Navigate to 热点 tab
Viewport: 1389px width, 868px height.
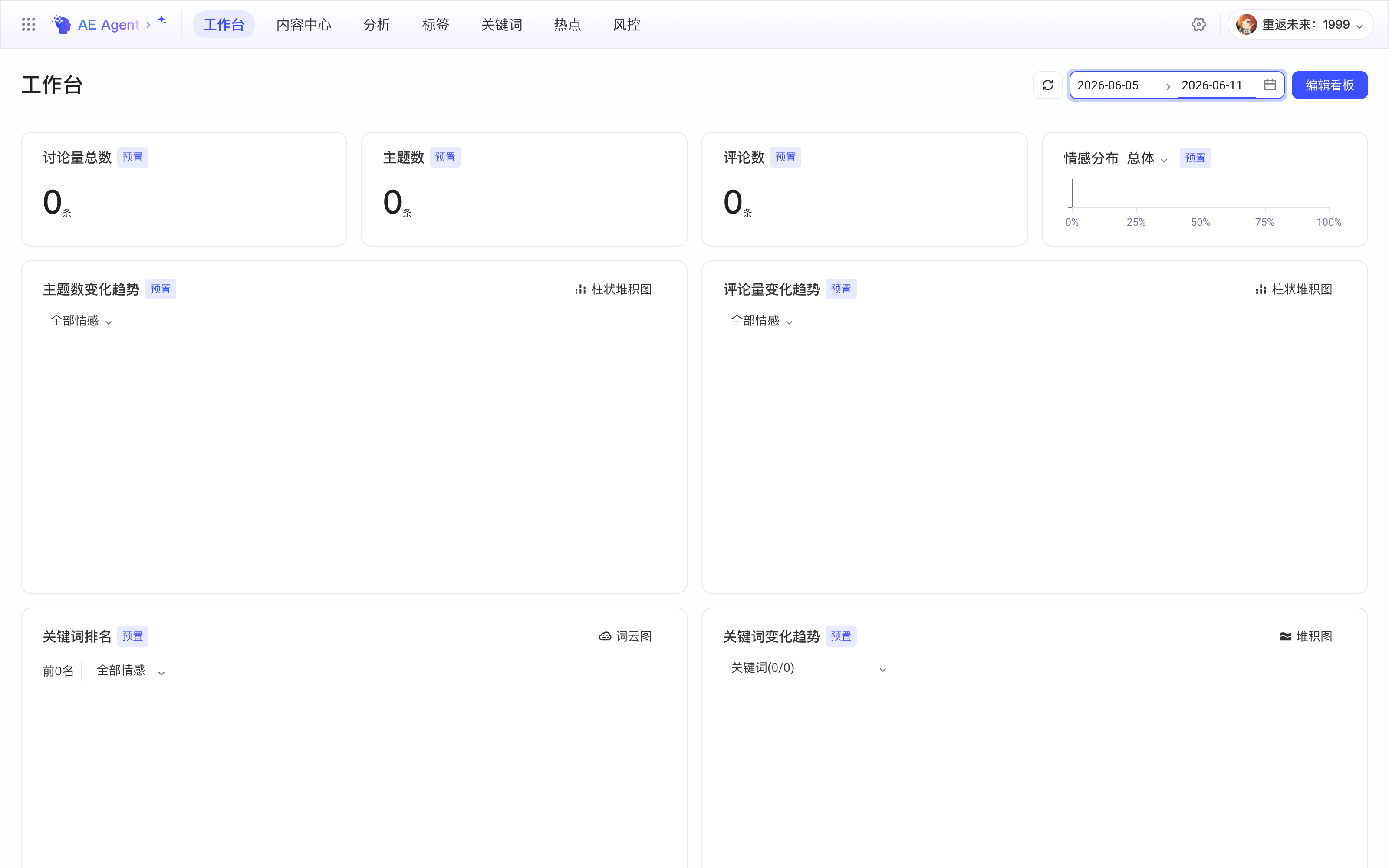click(x=568, y=25)
